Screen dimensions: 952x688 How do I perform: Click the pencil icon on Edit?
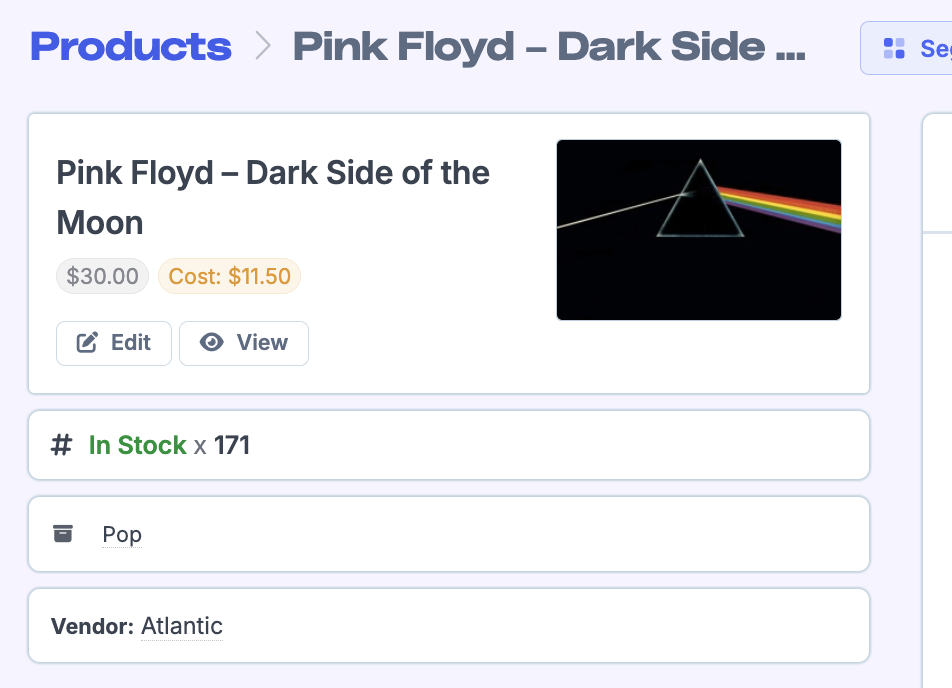click(88, 343)
